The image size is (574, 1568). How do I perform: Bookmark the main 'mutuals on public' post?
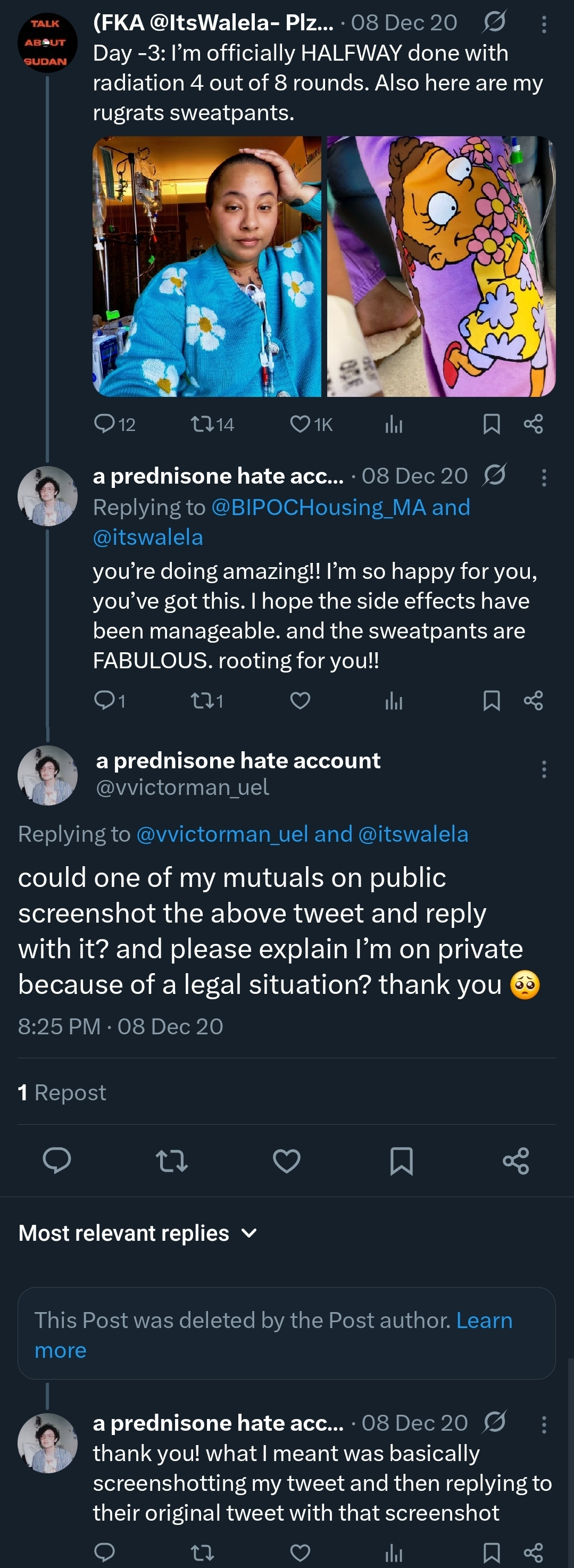401,1161
